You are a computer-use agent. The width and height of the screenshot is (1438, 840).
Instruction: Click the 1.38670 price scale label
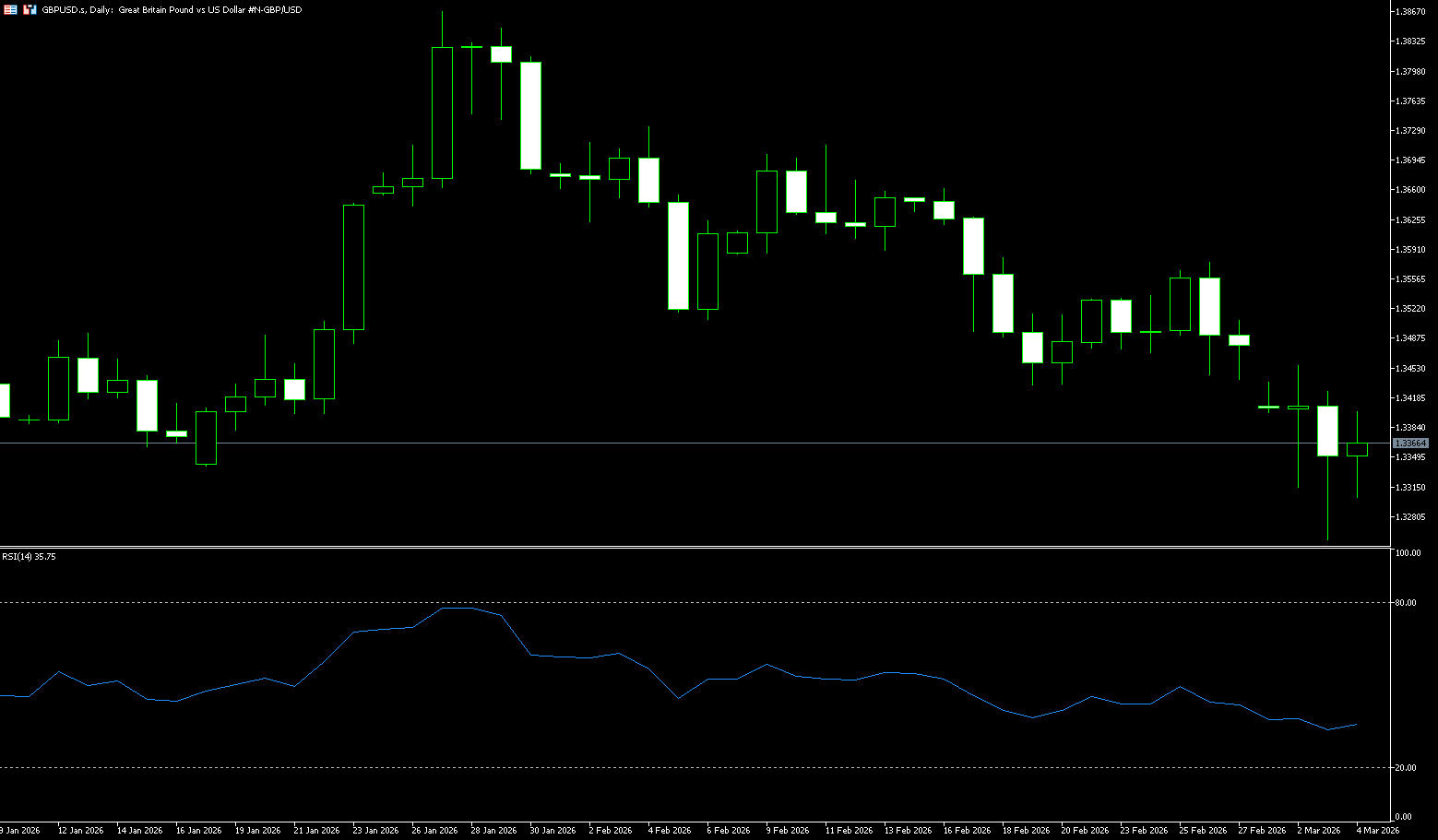[x=1411, y=12]
